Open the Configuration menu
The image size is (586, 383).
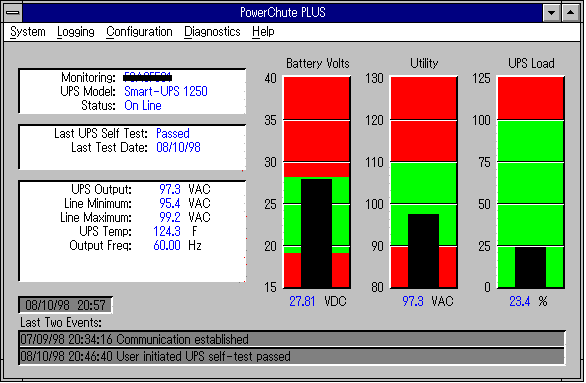coord(139,32)
